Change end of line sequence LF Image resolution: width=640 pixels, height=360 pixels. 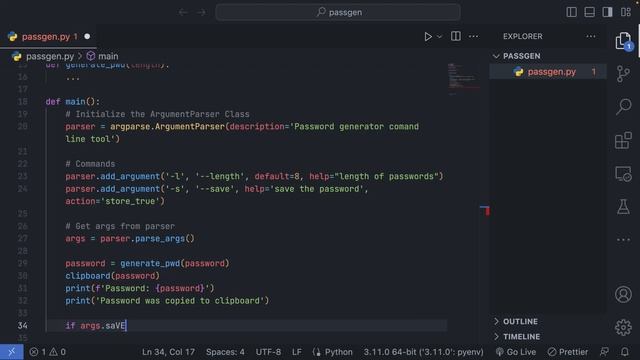(297, 352)
